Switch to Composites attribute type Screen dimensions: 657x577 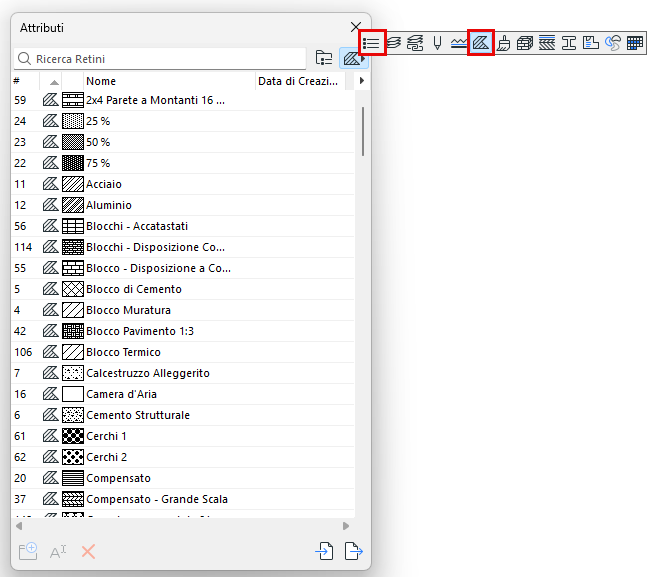(x=547, y=43)
